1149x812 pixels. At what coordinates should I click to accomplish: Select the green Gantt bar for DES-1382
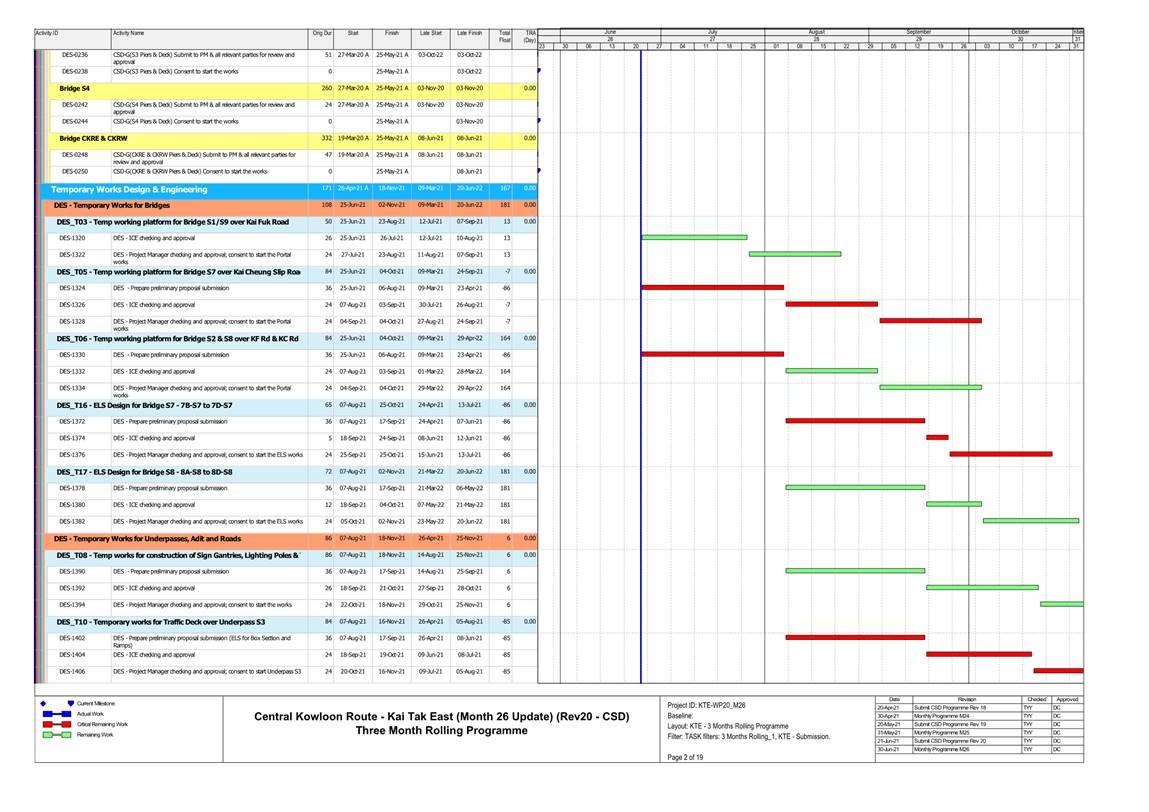1030,521
